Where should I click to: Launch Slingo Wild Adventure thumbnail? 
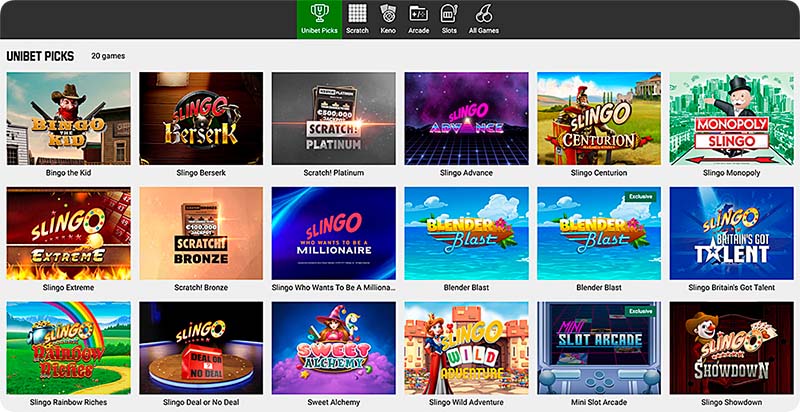click(466, 348)
